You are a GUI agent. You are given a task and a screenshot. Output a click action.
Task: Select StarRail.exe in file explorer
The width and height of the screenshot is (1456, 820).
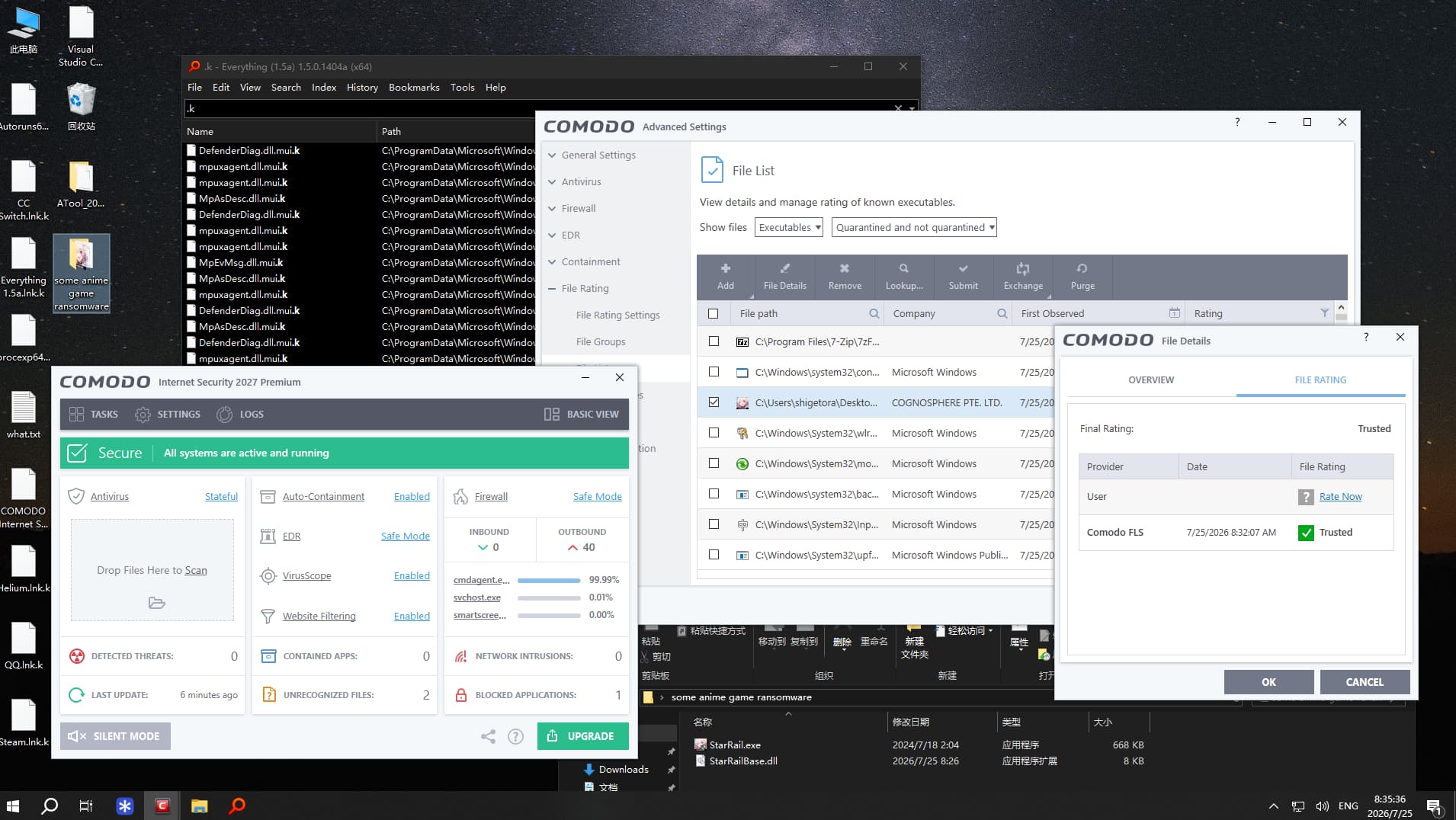[735, 745]
